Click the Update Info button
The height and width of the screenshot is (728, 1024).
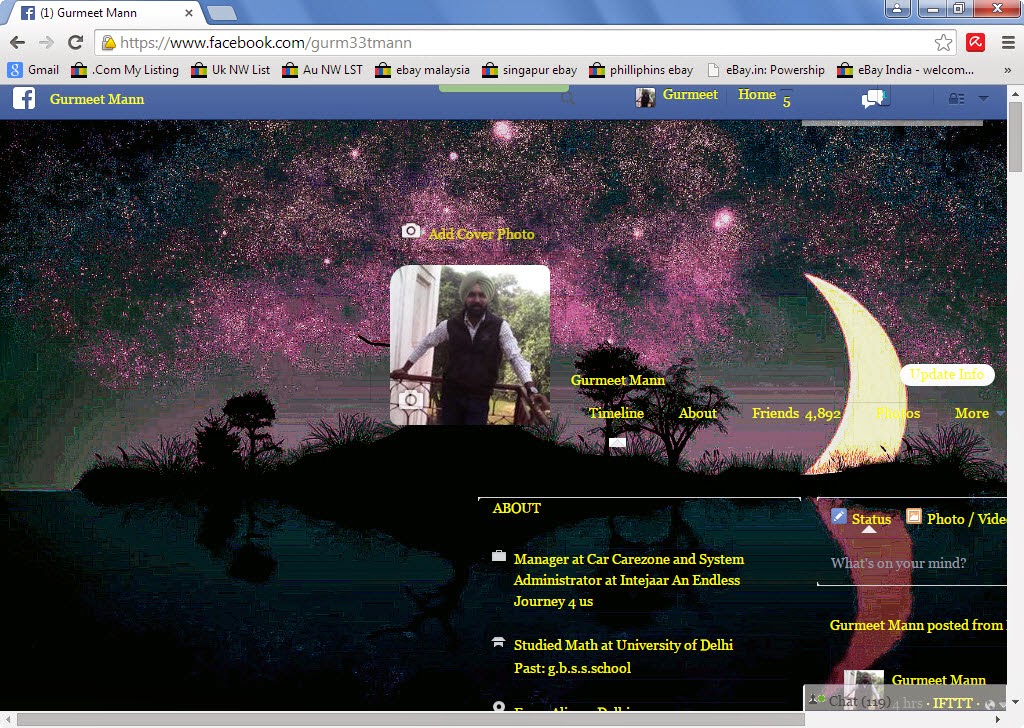coord(947,374)
